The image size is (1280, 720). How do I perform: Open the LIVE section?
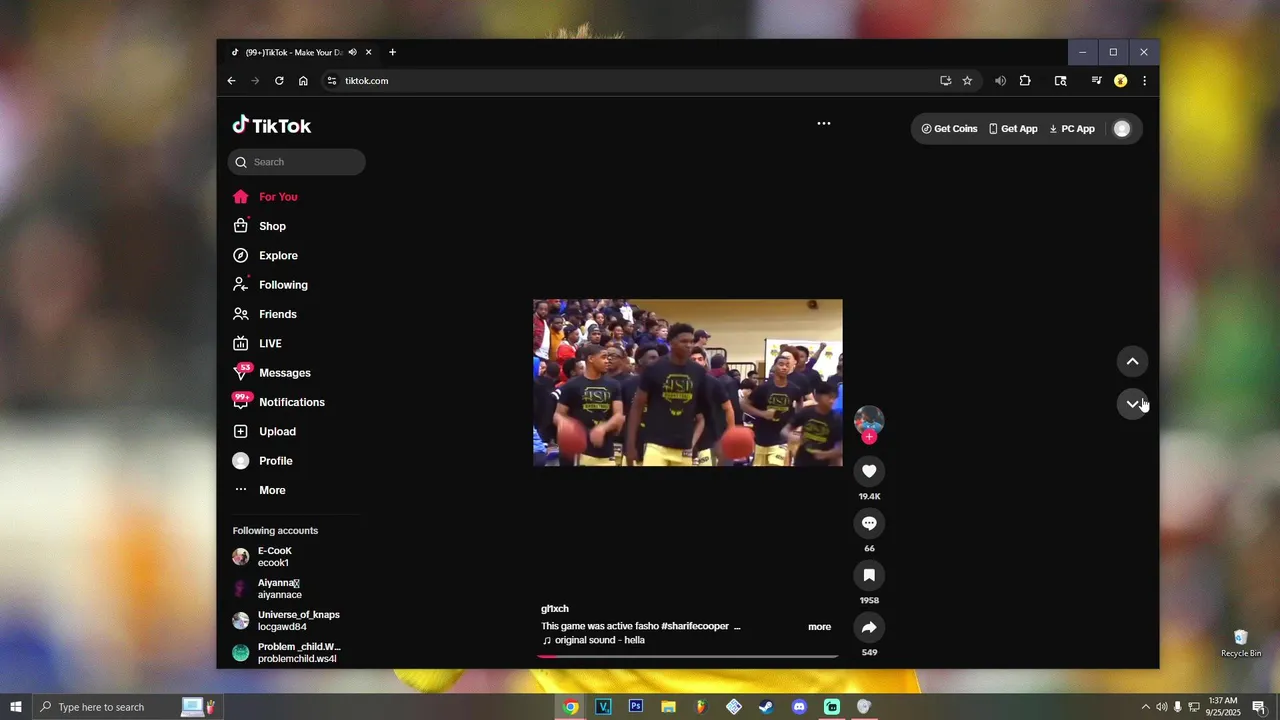pos(258,343)
